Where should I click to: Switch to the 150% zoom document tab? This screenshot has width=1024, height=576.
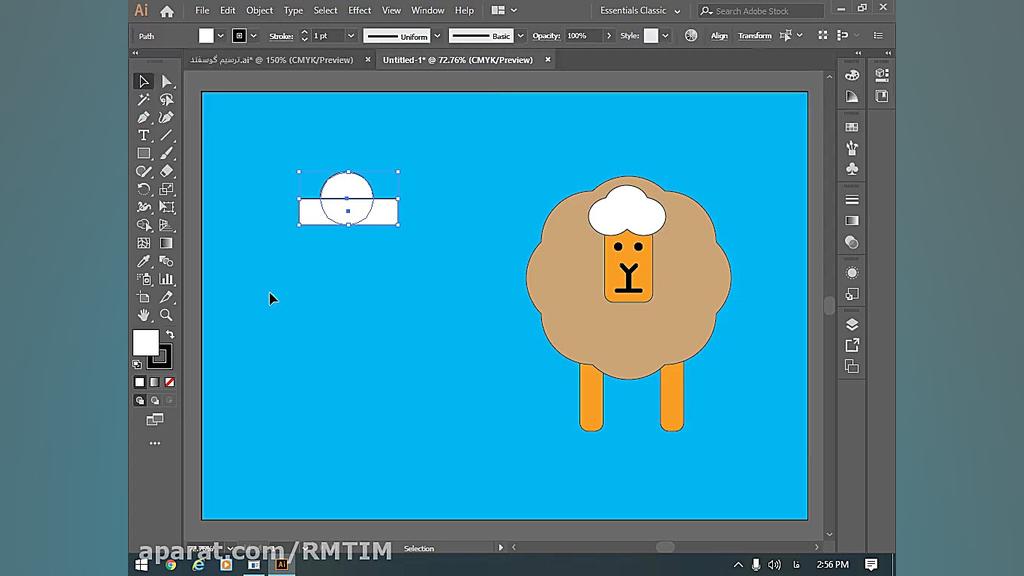coord(272,60)
